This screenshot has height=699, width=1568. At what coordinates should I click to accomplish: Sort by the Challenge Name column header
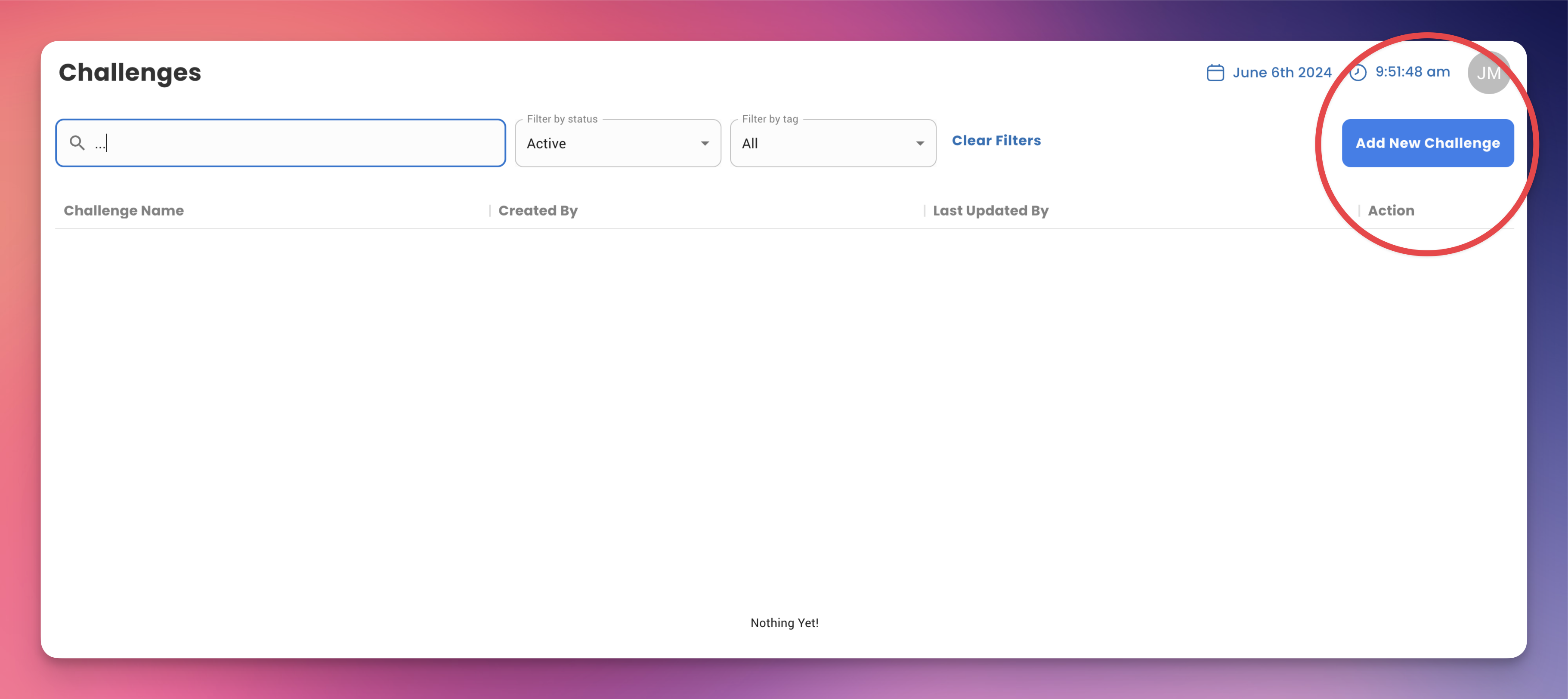tap(124, 210)
